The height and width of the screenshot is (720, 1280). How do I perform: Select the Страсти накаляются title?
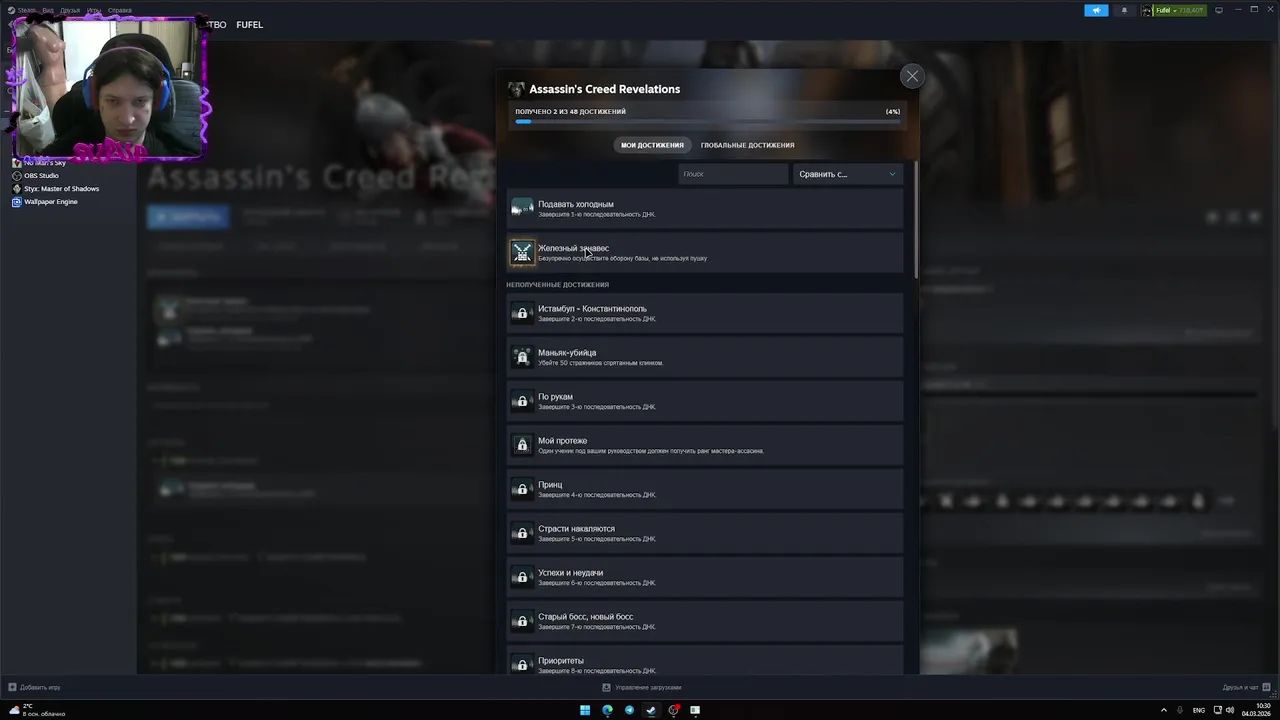coord(576,529)
